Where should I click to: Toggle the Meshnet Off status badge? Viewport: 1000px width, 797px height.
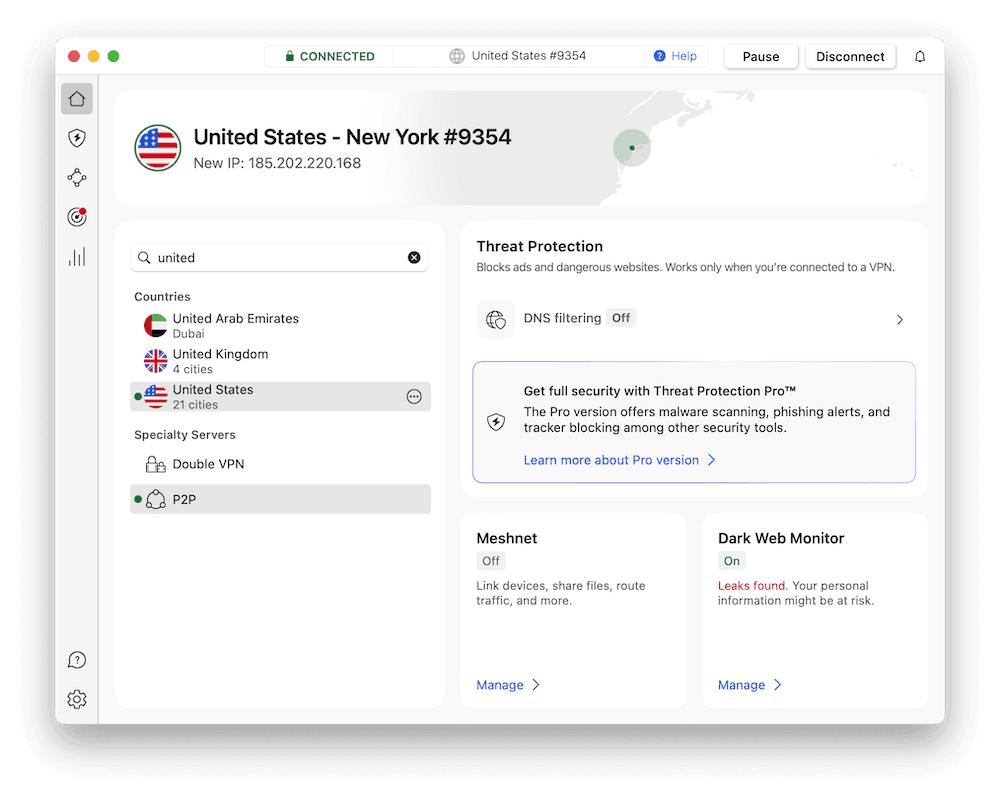[x=490, y=561]
